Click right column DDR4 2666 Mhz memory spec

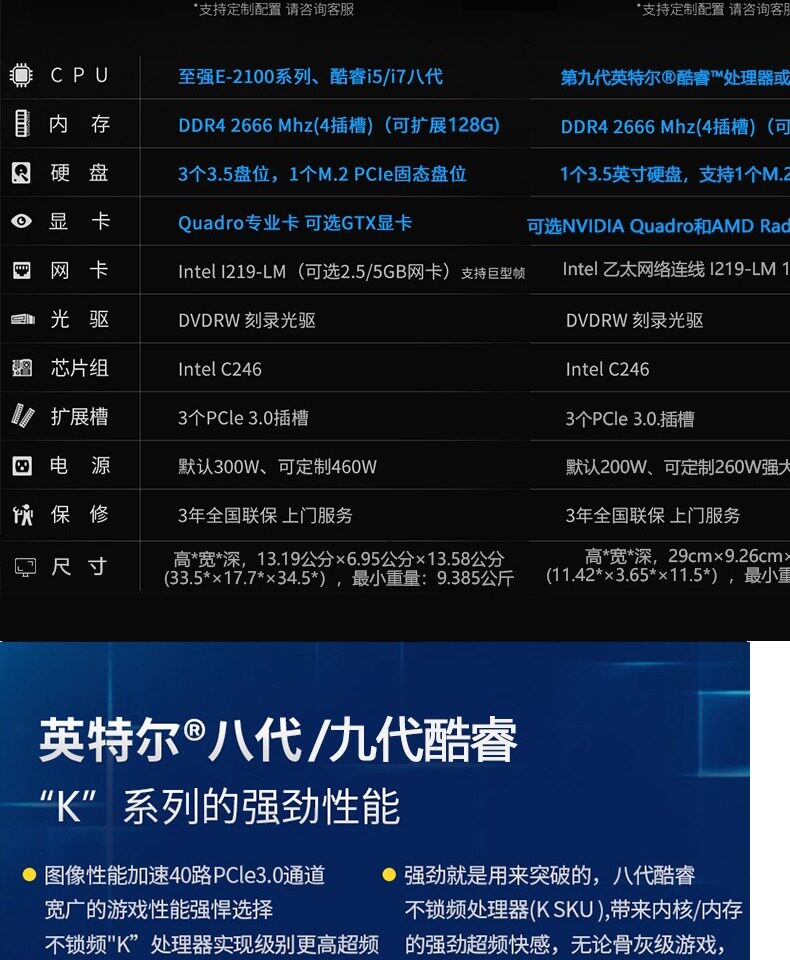[675, 127]
